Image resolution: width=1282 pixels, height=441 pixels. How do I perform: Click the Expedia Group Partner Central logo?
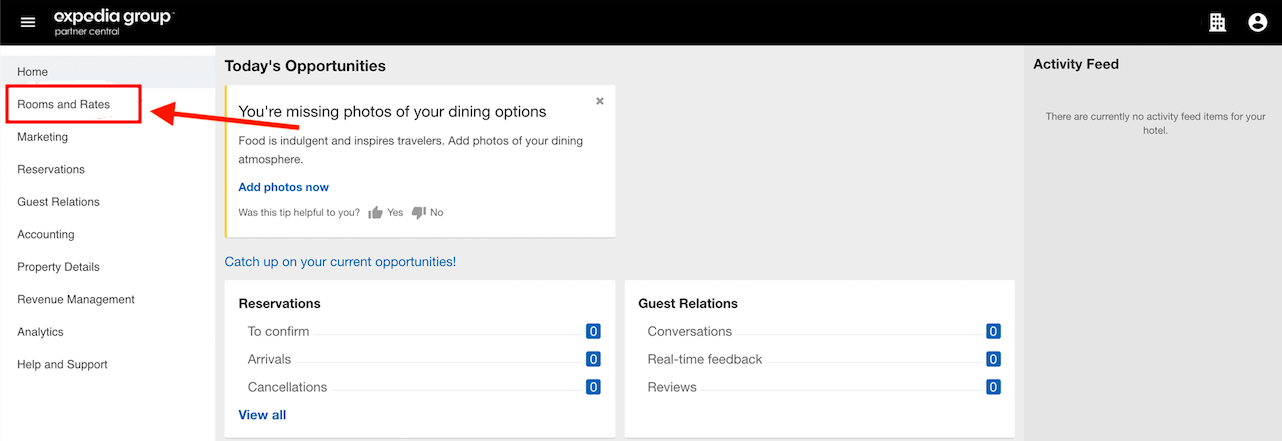coord(113,22)
